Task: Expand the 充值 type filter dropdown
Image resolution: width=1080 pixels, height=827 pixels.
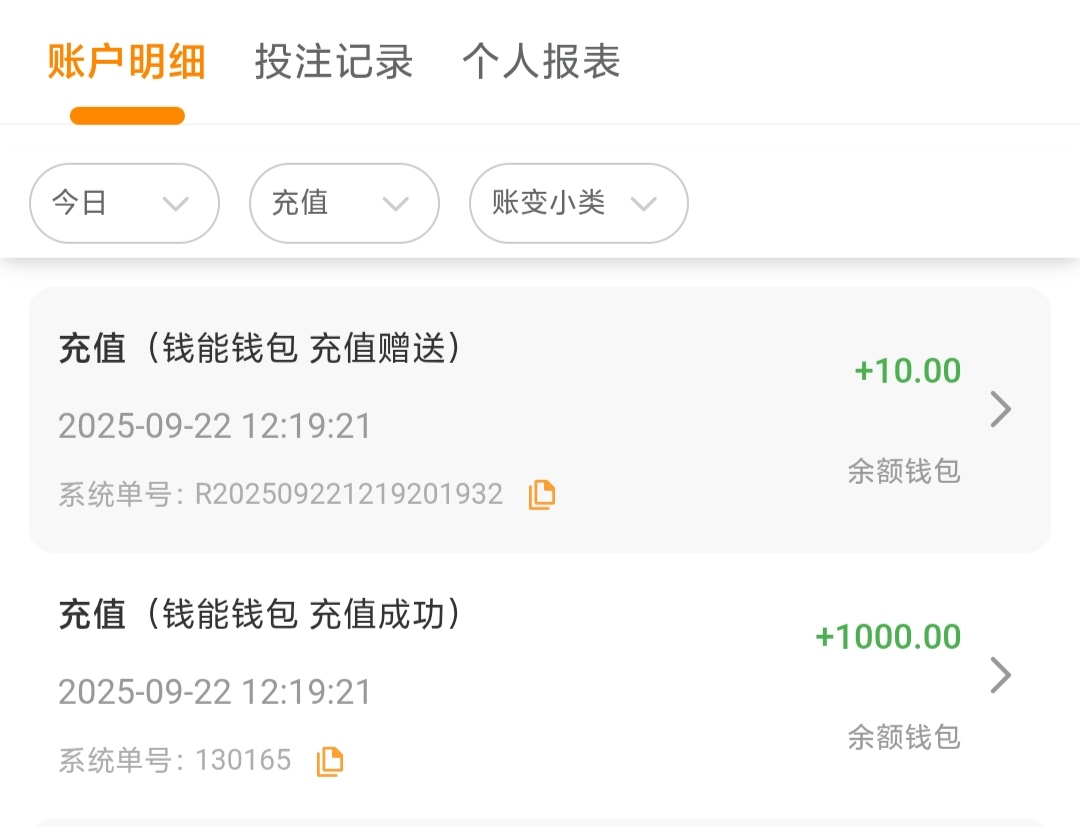Action: (344, 203)
